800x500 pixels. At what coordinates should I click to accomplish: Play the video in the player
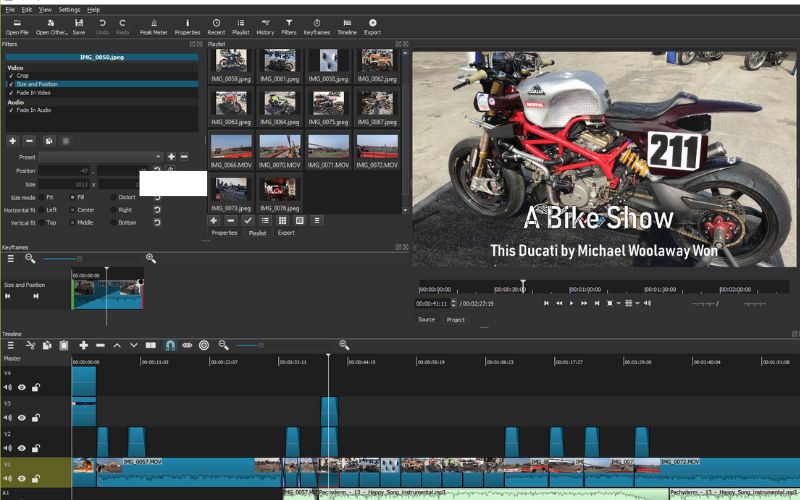point(571,303)
